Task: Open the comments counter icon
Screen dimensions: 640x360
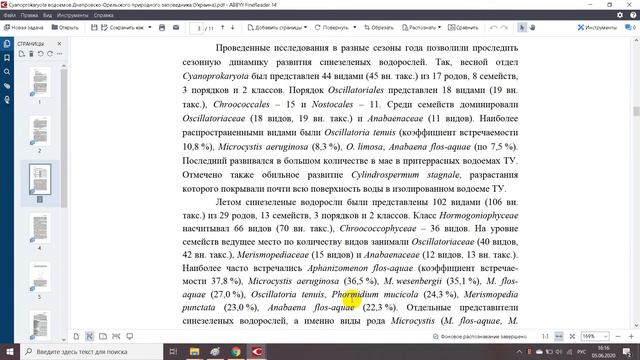Action: (x=630, y=27)
